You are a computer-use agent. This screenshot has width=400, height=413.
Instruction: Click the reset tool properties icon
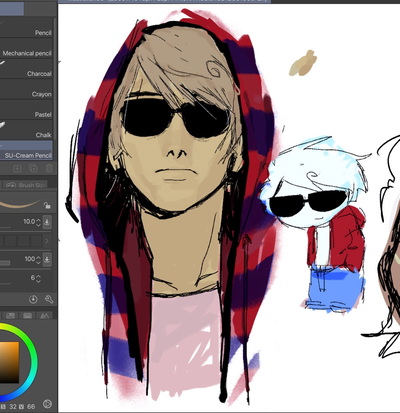coord(33,299)
